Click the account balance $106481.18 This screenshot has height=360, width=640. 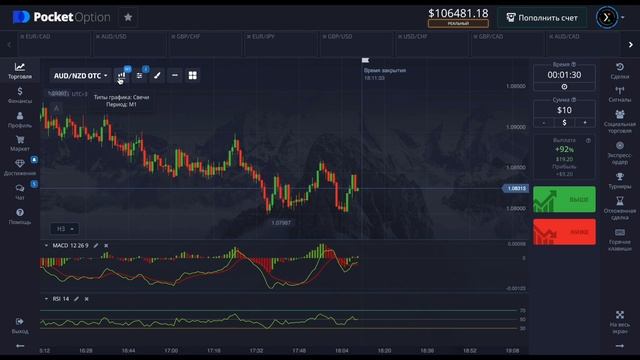(458, 13)
